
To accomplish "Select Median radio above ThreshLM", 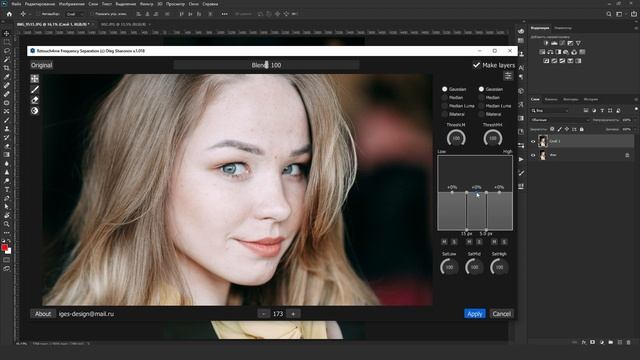I will (x=444, y=98).
